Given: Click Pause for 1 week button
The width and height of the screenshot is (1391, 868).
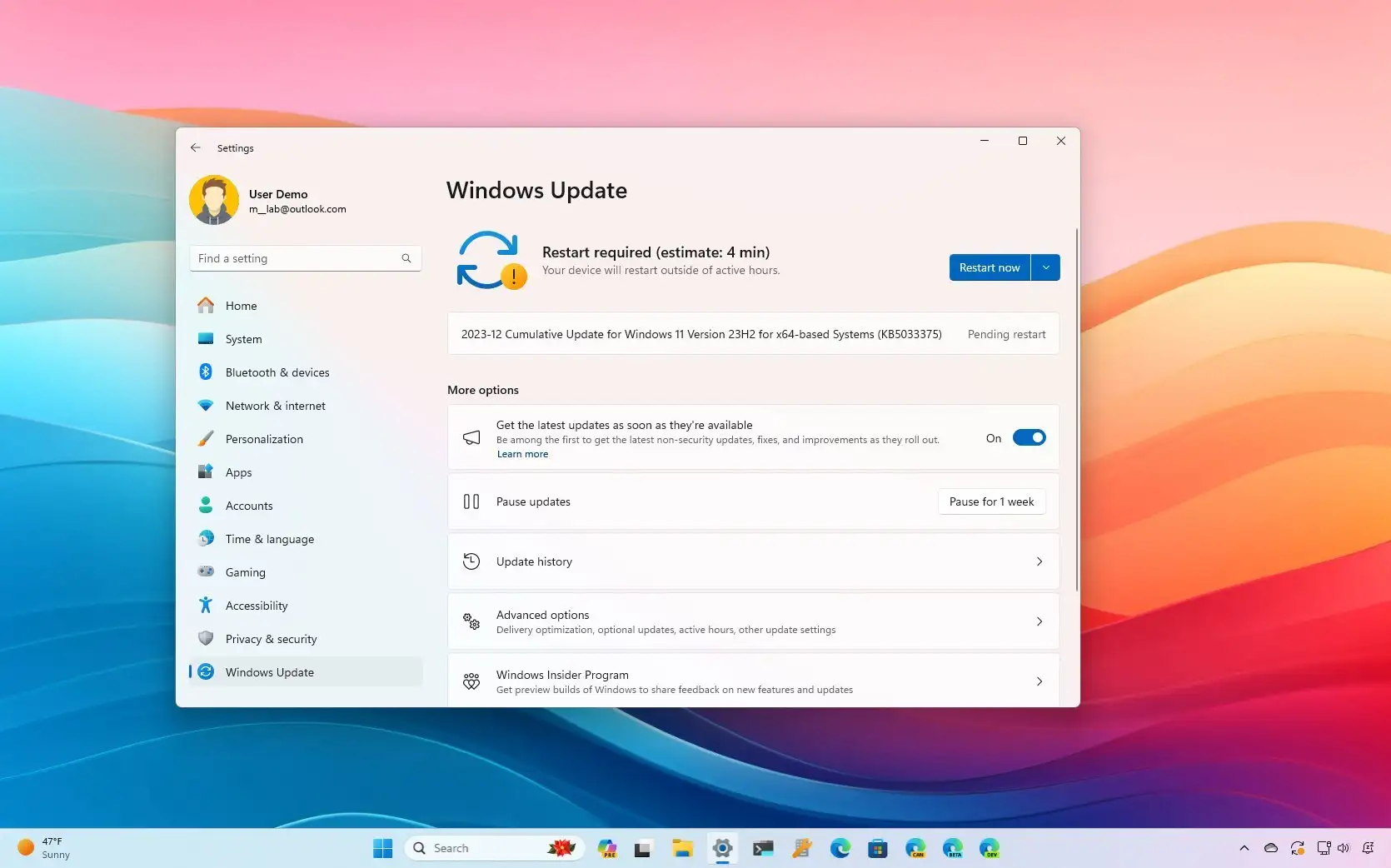Looking at the screenshot, I should pyautogui.click(x=991, y=501).
